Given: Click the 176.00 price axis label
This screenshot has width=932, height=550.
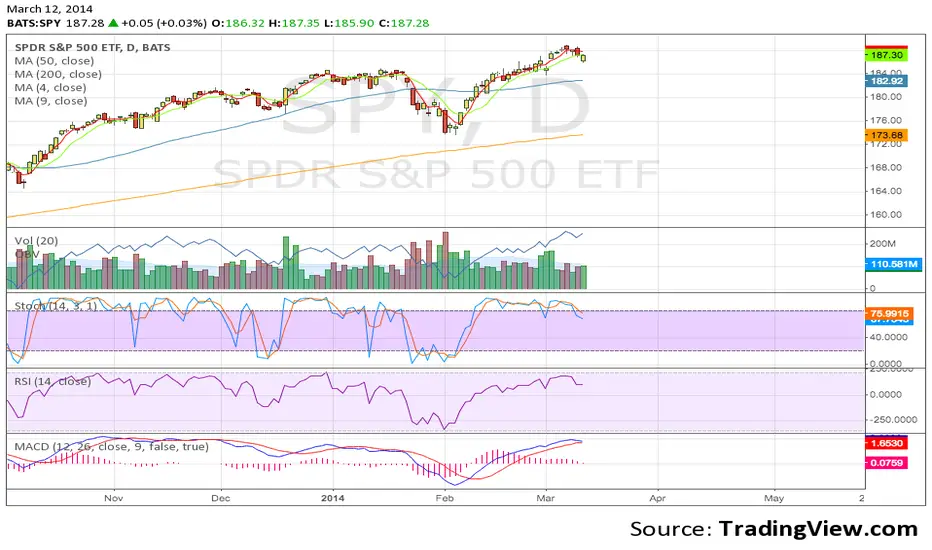Looking at the screenshot, I should click(x=886, y=120).
